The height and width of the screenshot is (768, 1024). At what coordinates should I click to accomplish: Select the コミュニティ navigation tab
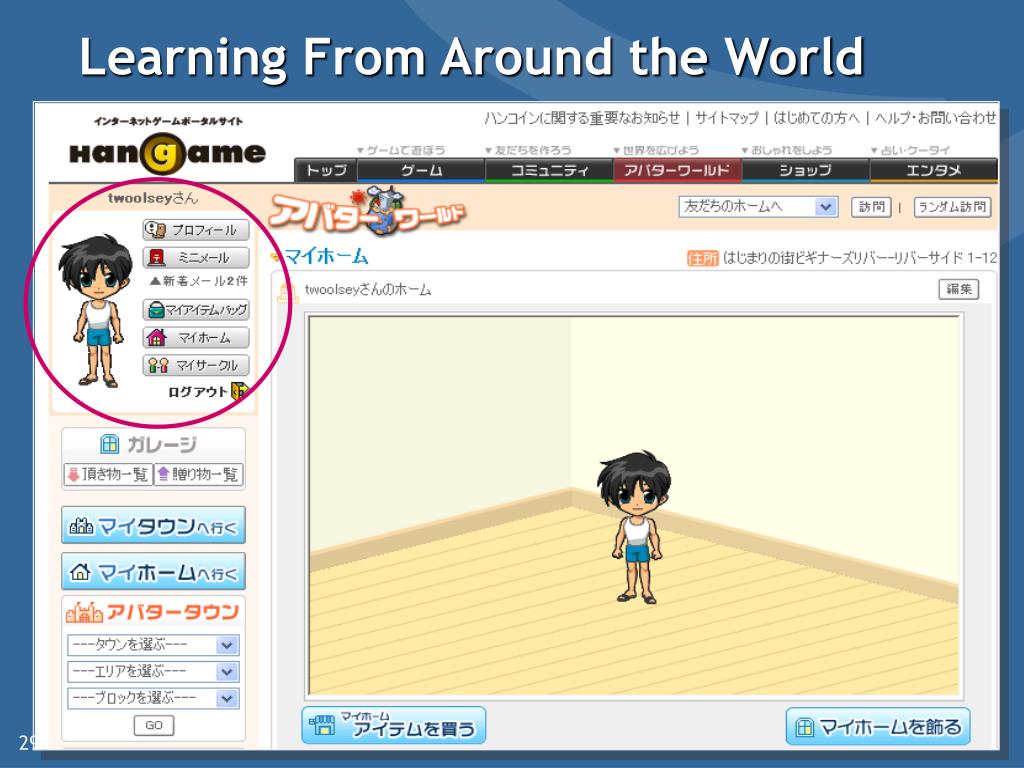(x=549, y=170)
